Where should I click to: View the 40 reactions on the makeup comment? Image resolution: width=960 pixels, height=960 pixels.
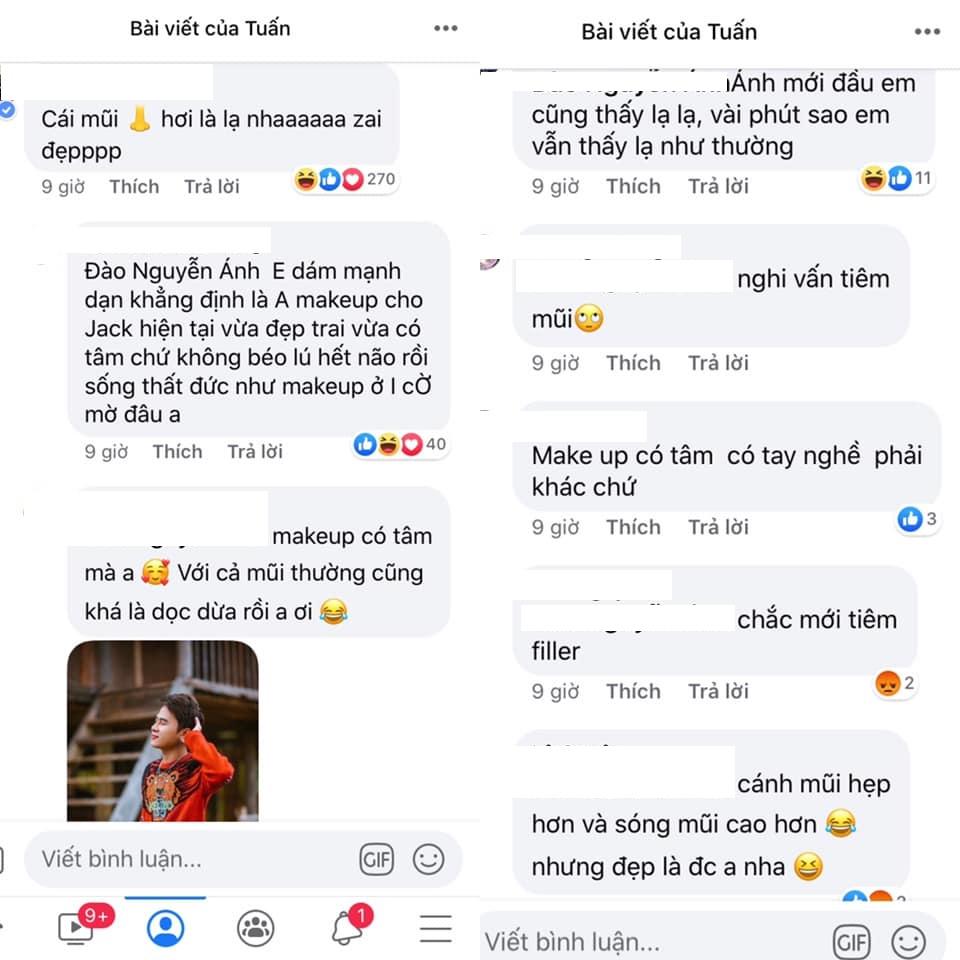point(400,444)
